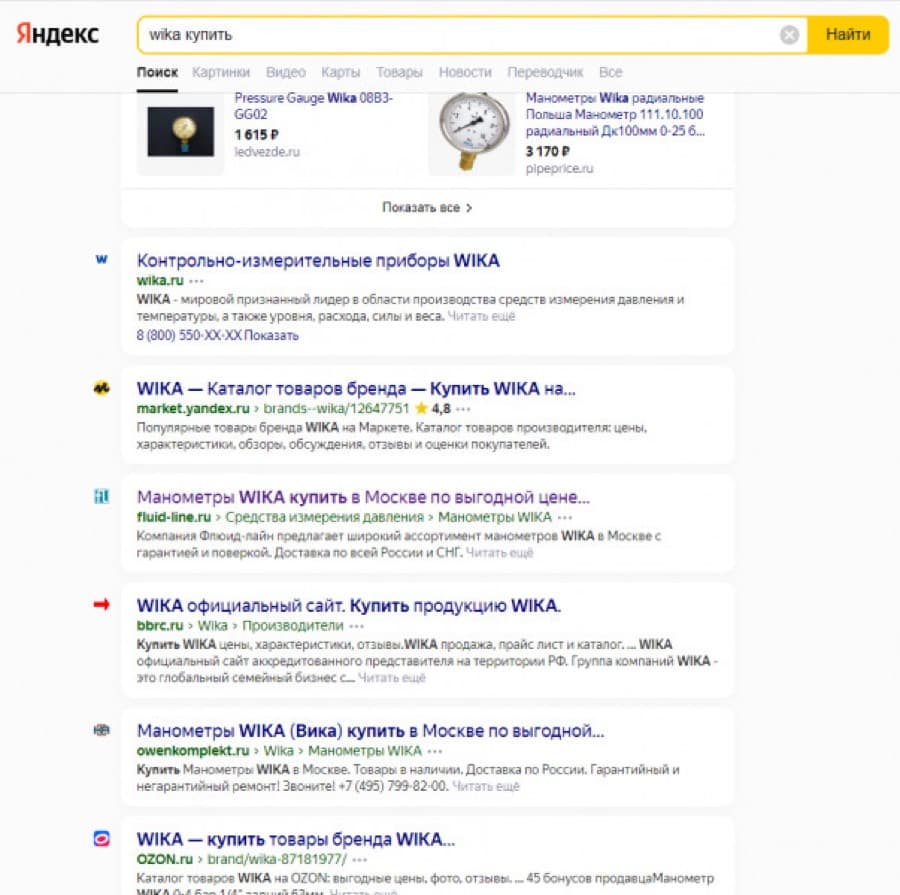Expand products with Показать все
The height and width of the screenshot is (895, 900).
point(428,207)
